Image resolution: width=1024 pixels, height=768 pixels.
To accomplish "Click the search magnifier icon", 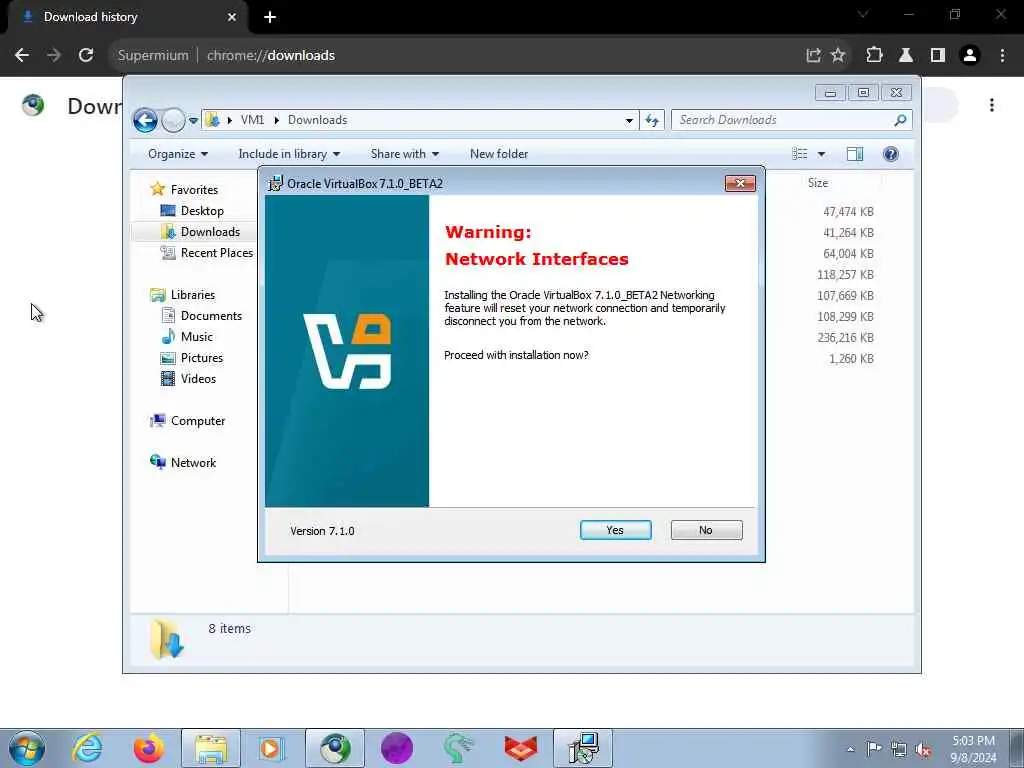I will tap(901, 120).
